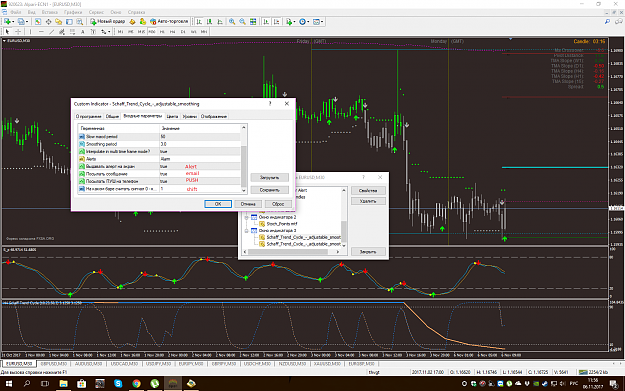The image size is (625, 391).
Task: Switch chart to the H1 timeframe
Action: click(x=162, y=31)
